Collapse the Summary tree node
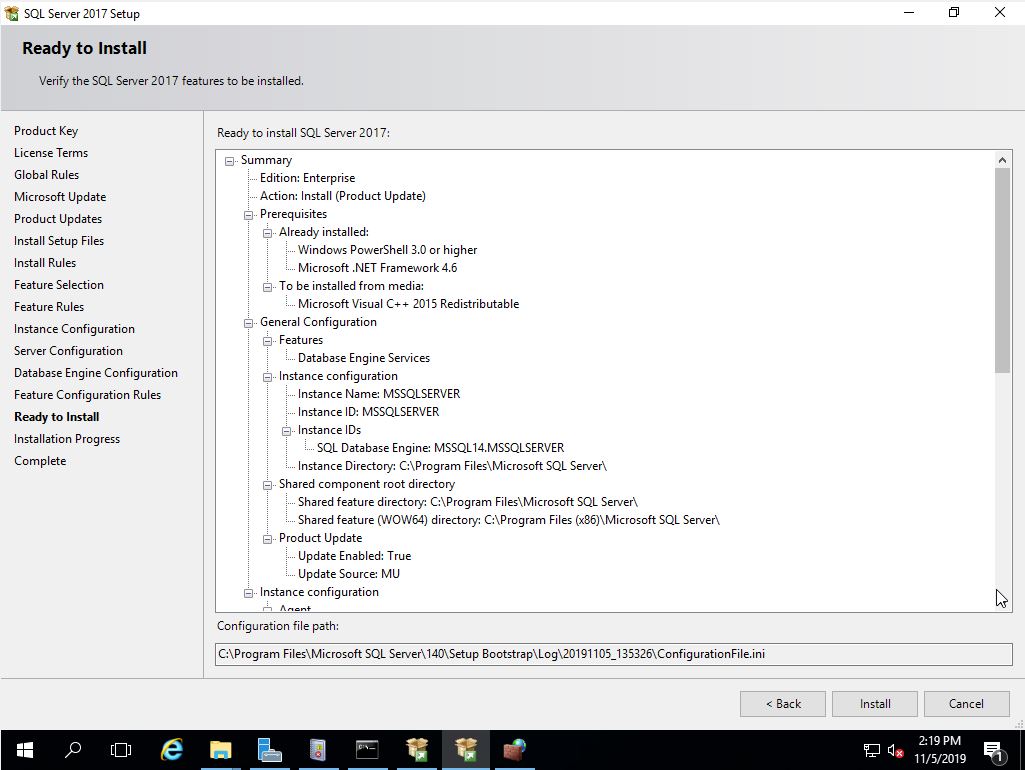This screenshot has height=770, width=1025. coord(229,161)
